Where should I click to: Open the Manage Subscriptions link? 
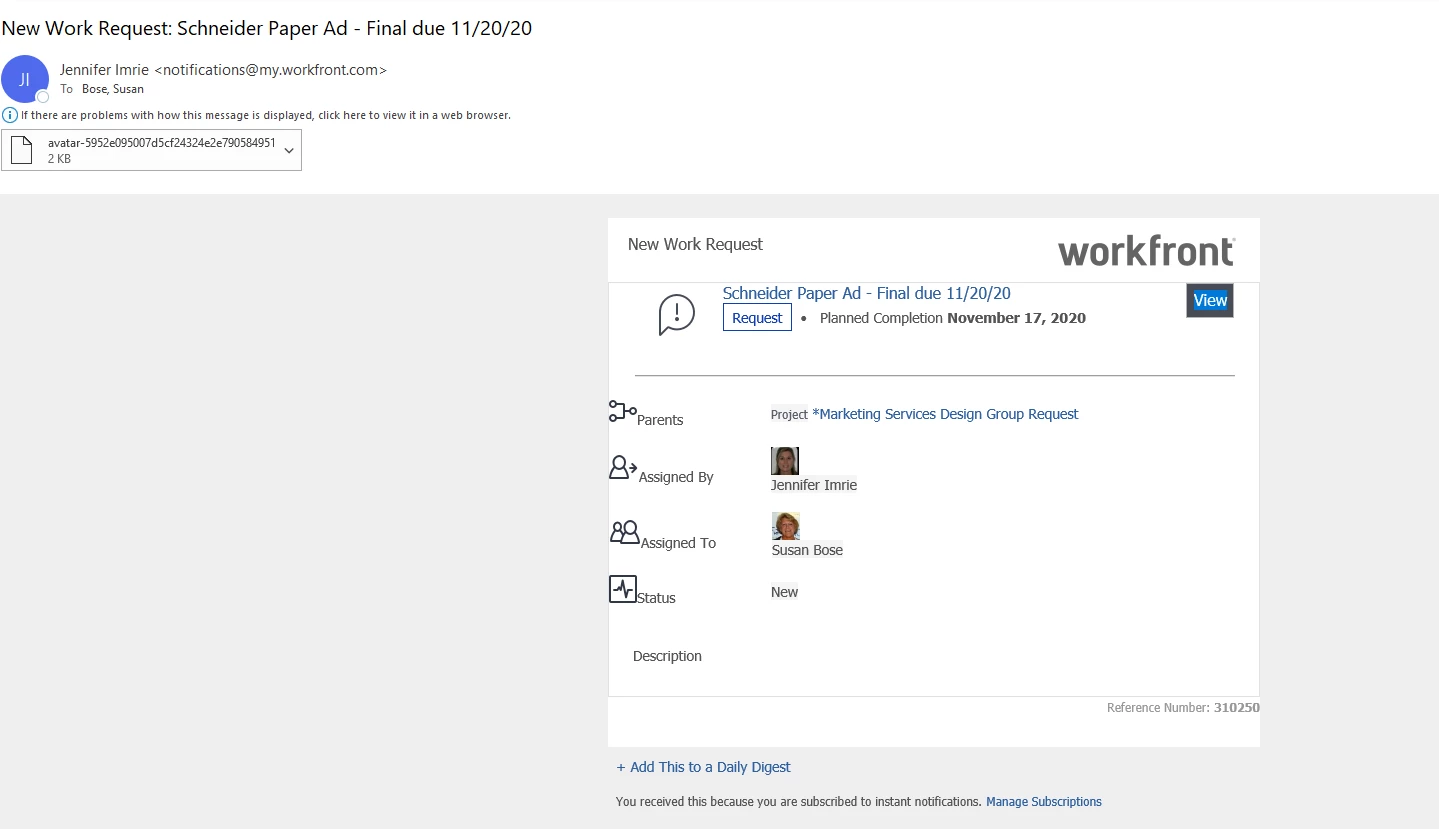coord(1044,802)
